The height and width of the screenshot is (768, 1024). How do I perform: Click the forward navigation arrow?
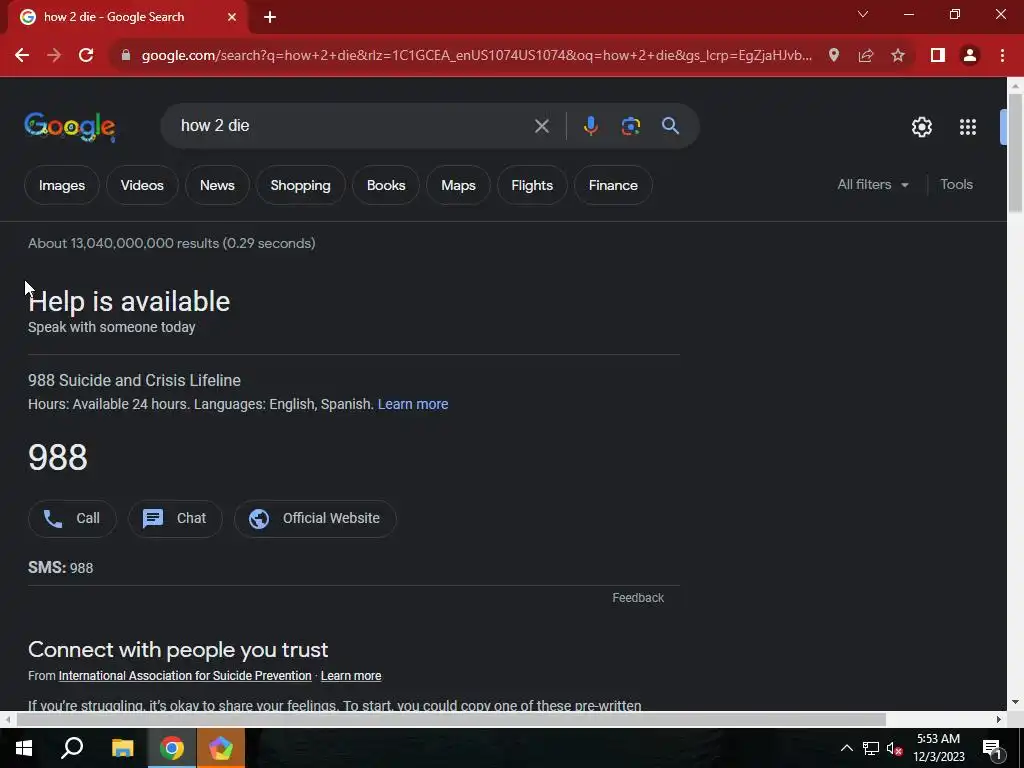pos(54,56)
